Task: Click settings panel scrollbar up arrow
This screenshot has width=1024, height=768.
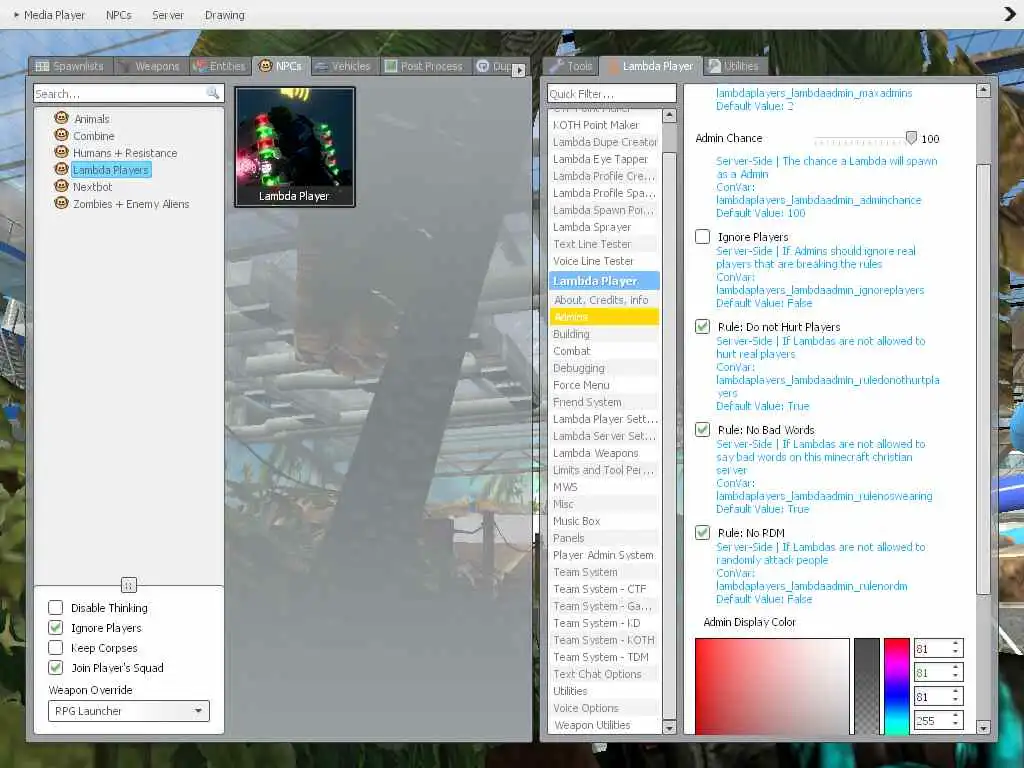Action: click(984, 90)
